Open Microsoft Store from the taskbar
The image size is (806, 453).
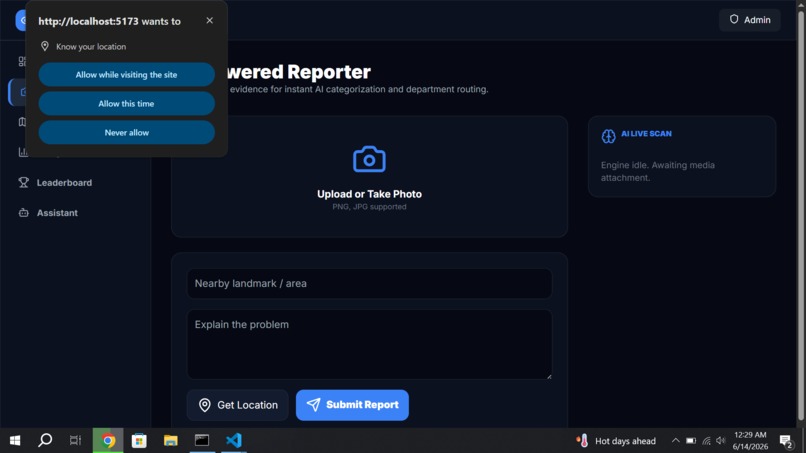139,441
